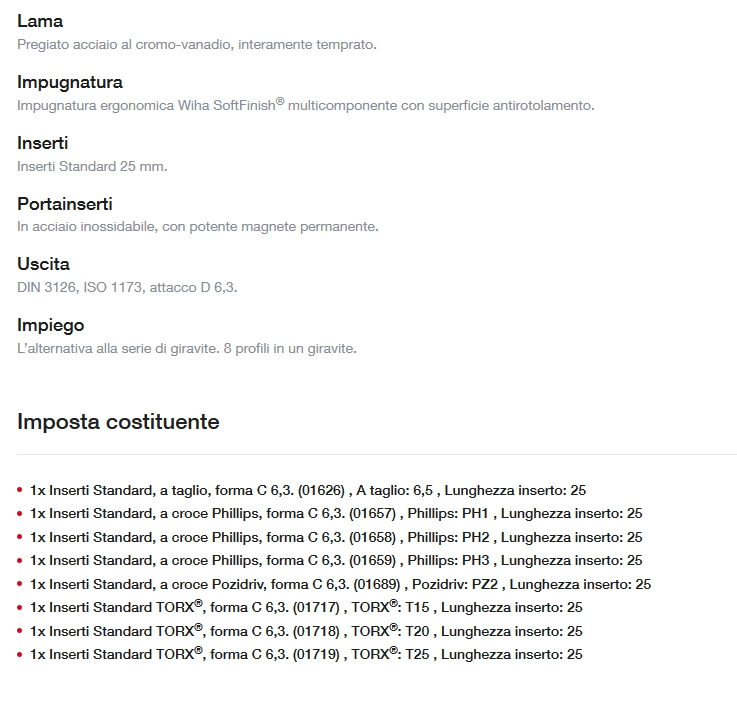Click the chrome-vanadium steel description text
Image resolution: width=737 pixels, height=701 pixels.
click(197, 44)
